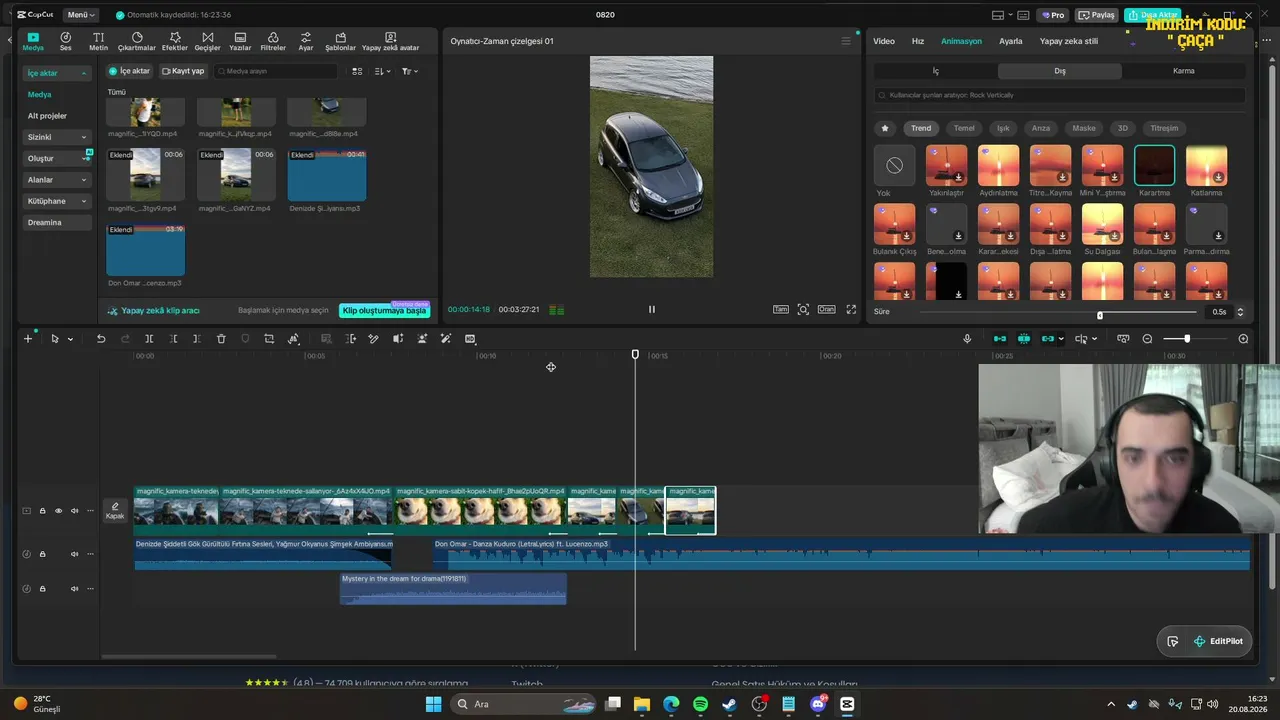Open the Ses (audio) panel
The width and height of the screenshot is (1280, 720).
coord(65,41)
